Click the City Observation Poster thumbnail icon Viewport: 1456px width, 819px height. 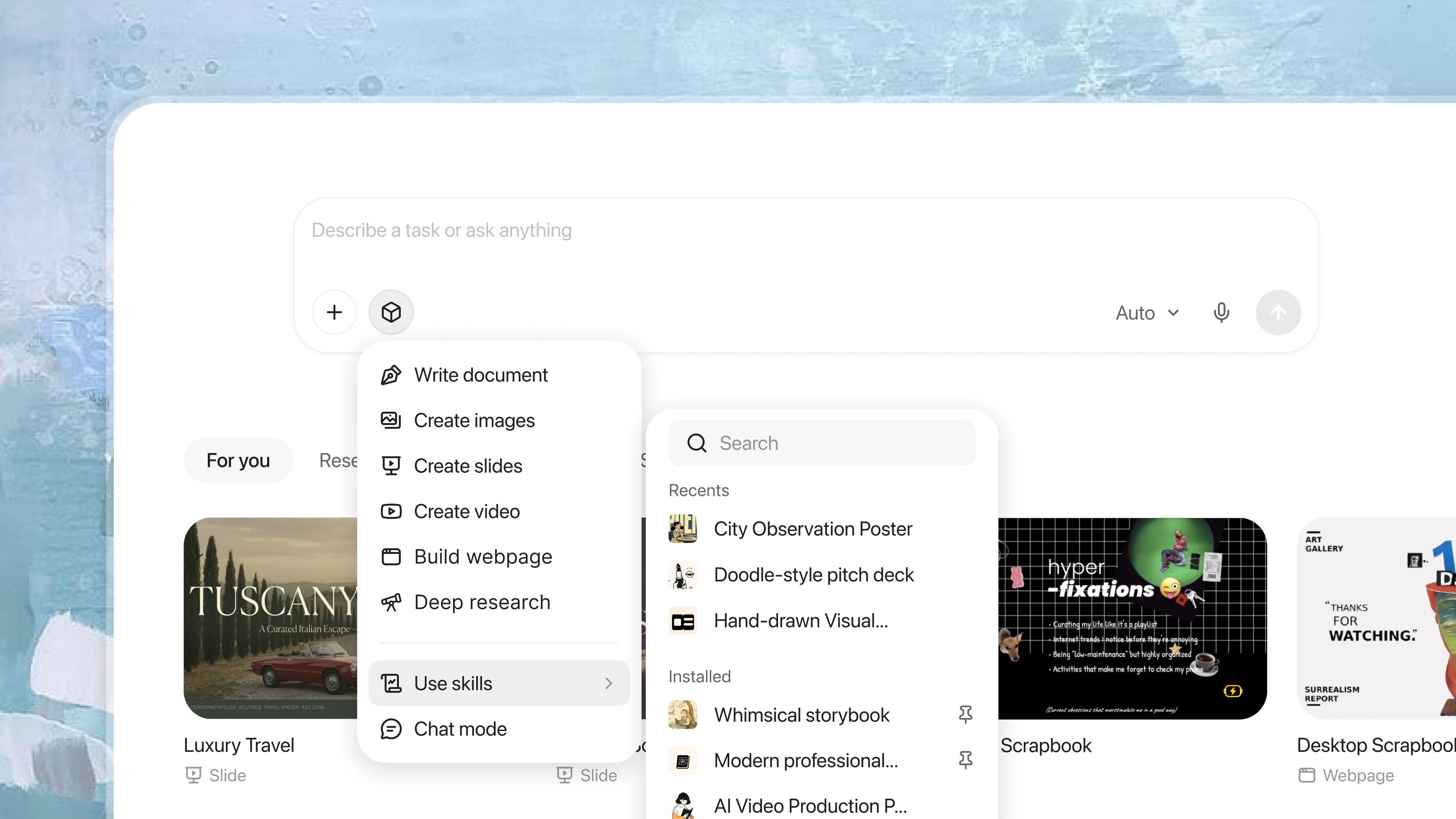(x=682, y=529)
